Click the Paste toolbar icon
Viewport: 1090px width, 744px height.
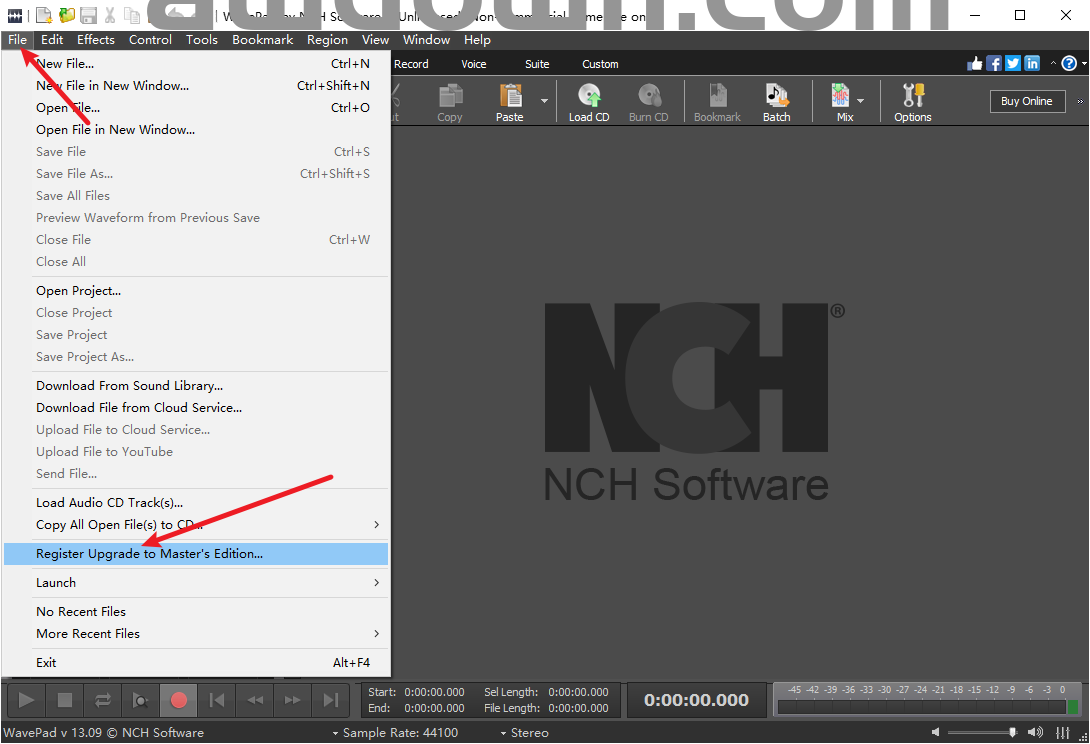(510, 102)
